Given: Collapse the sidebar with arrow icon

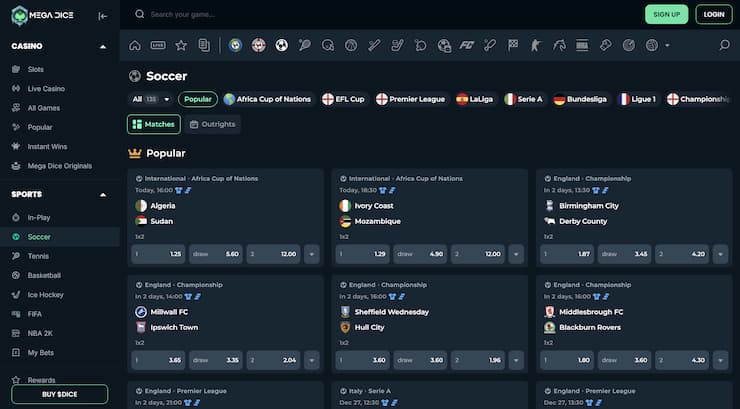Looking at the screenshot, I should pos(104,15).
